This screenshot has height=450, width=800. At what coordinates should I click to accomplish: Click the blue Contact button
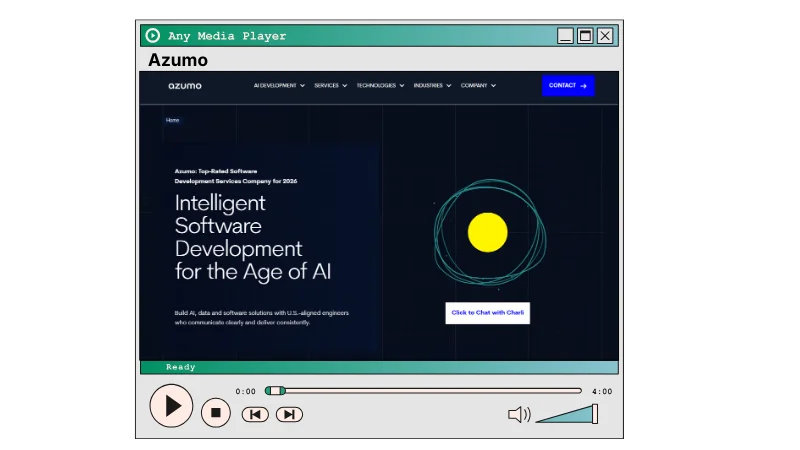click(568, 86)
